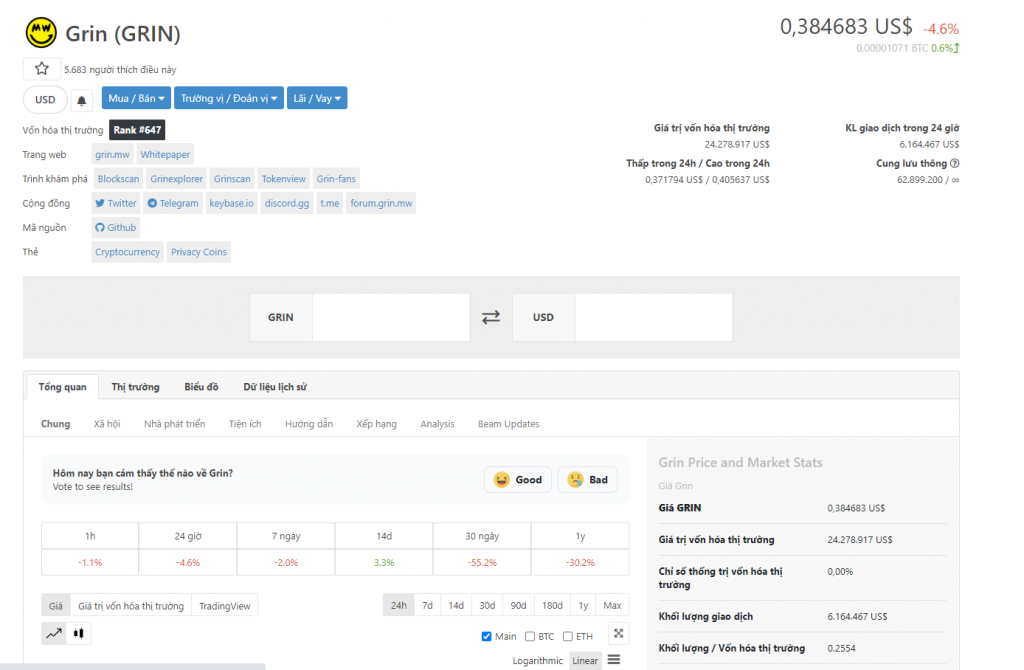Show the TradingView chart

point(225,605)
